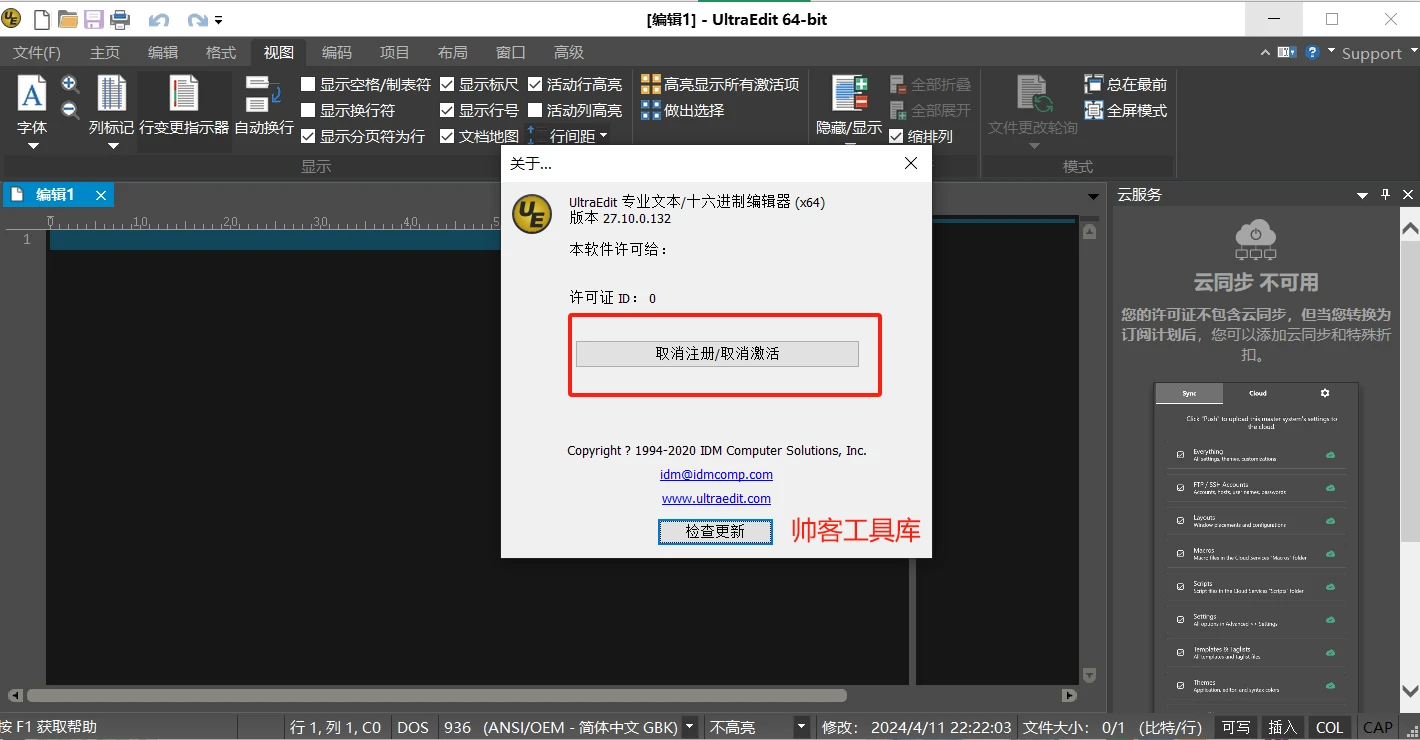The height and width of the screenshot is (740, 1420).
Task: Uncheck 活动行高亮 checkbox
Action: 535,85
